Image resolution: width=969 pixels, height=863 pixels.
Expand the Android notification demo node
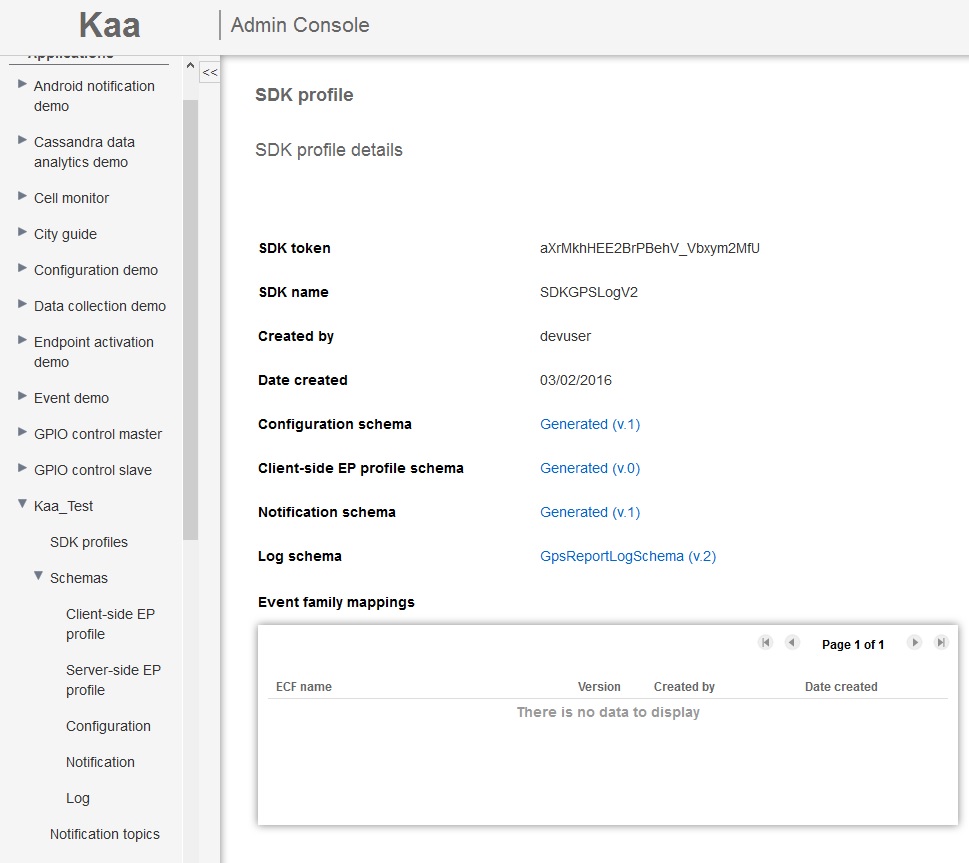[22, 84]
